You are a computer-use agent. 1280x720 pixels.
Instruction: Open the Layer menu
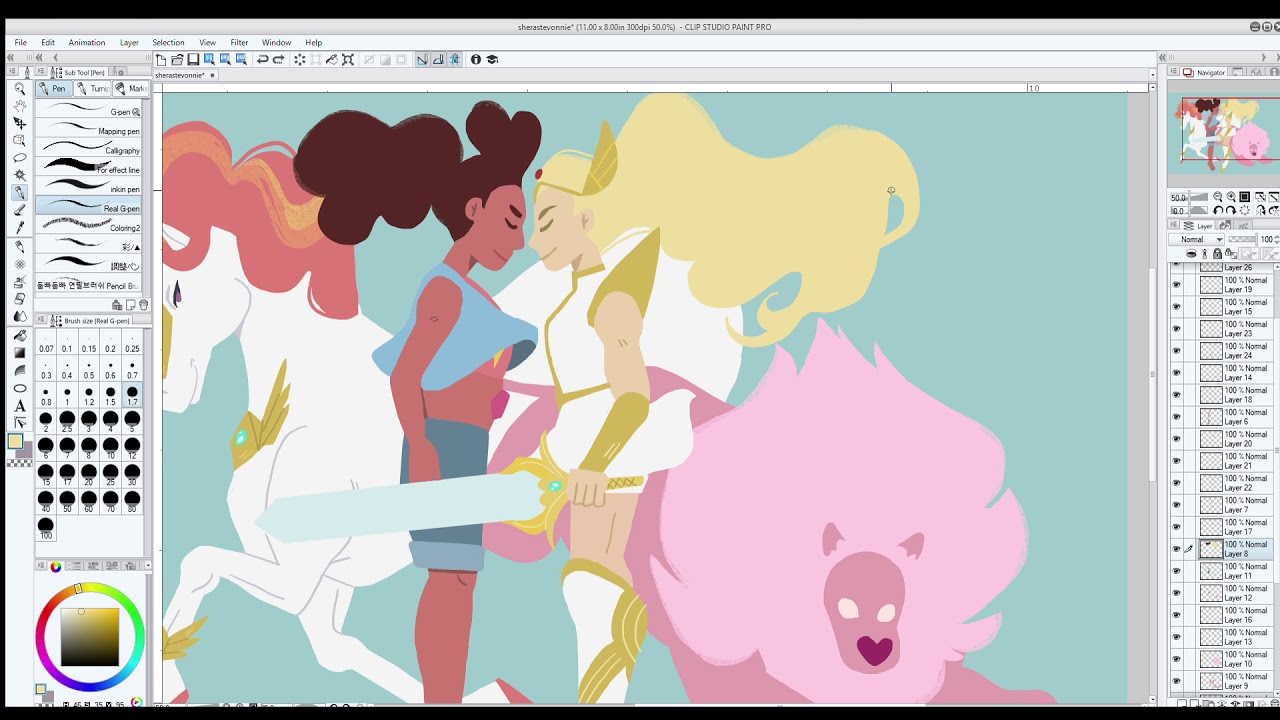coord(129,43)
